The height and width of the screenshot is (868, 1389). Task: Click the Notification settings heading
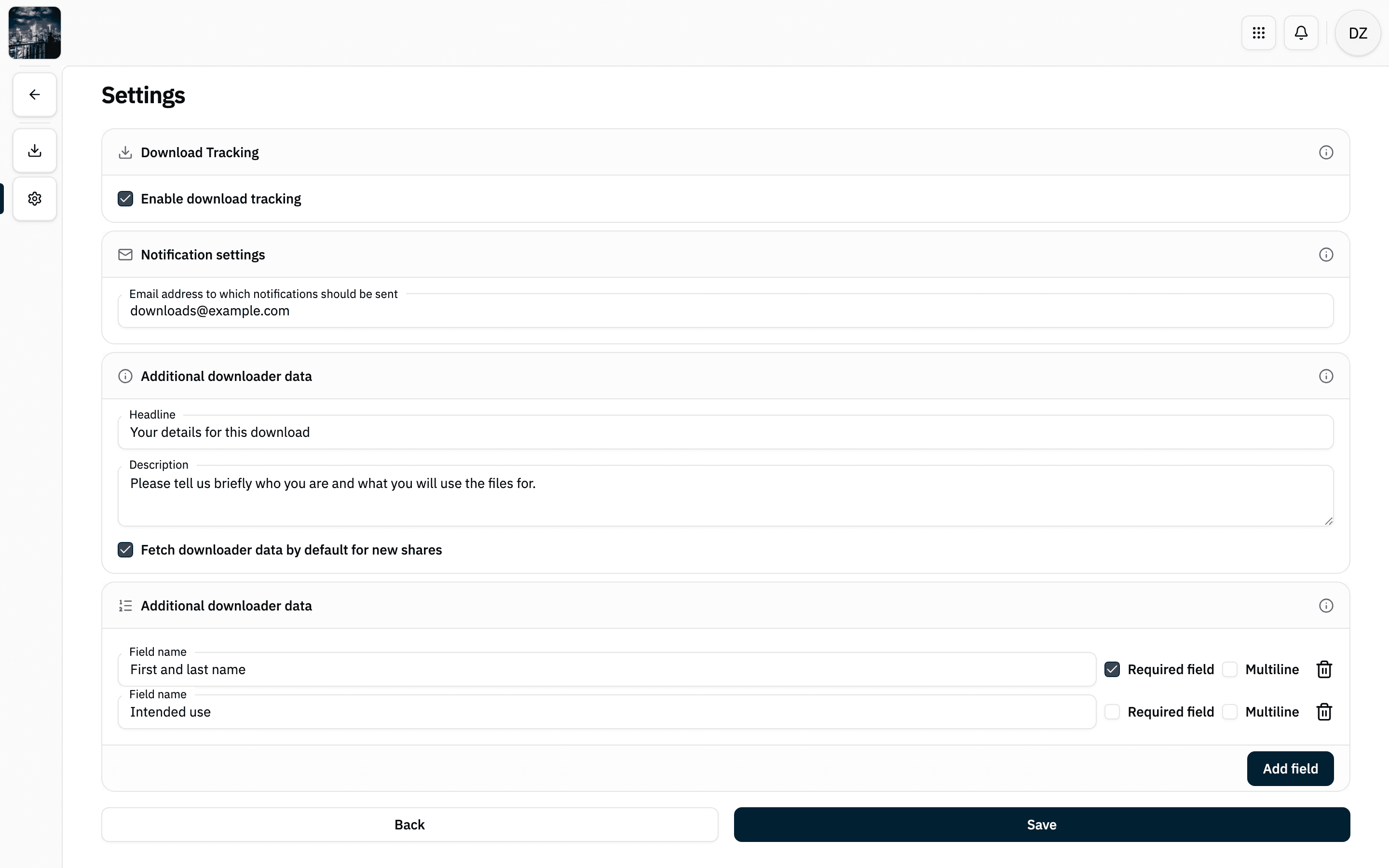(x=203, y=254)
